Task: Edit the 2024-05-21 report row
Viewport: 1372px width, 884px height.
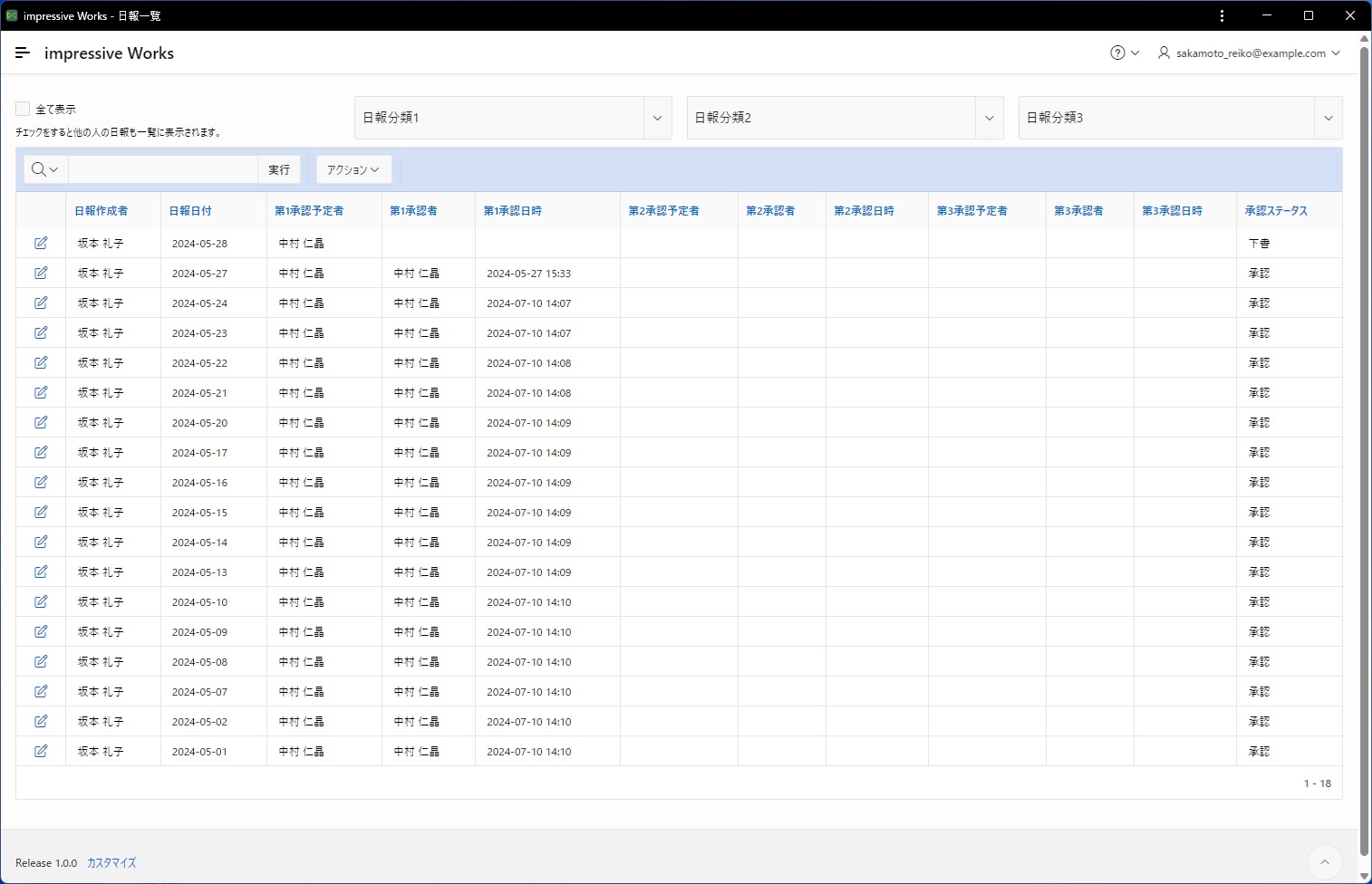Action: pos(41,392)
